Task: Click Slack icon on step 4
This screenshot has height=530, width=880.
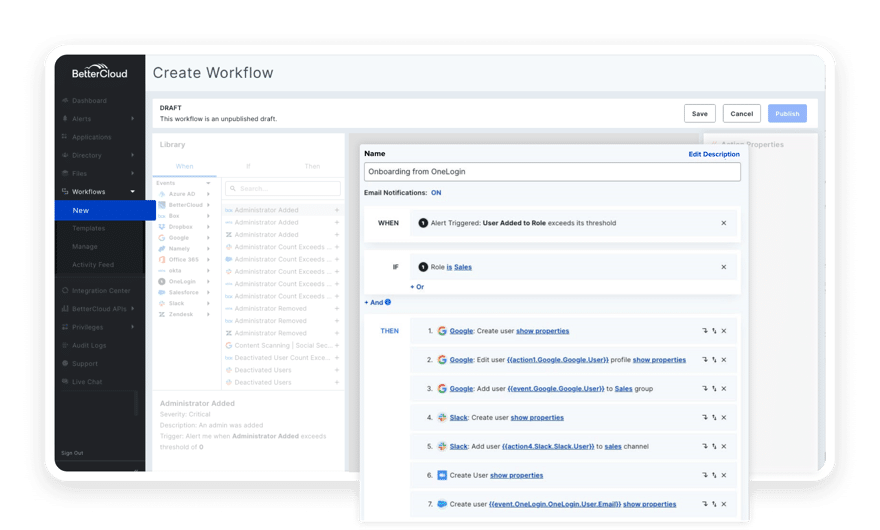Action: click(x=442, y=418)
